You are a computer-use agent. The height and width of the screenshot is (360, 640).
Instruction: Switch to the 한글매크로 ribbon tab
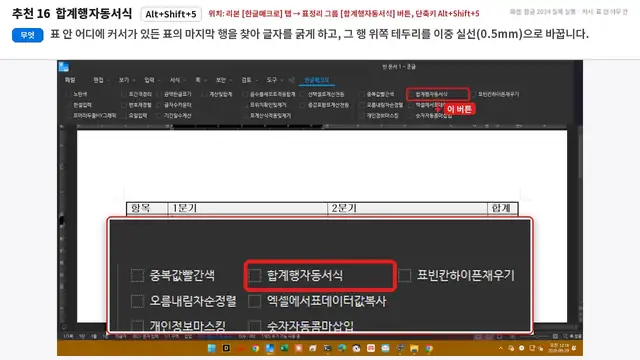coord(317,80)
